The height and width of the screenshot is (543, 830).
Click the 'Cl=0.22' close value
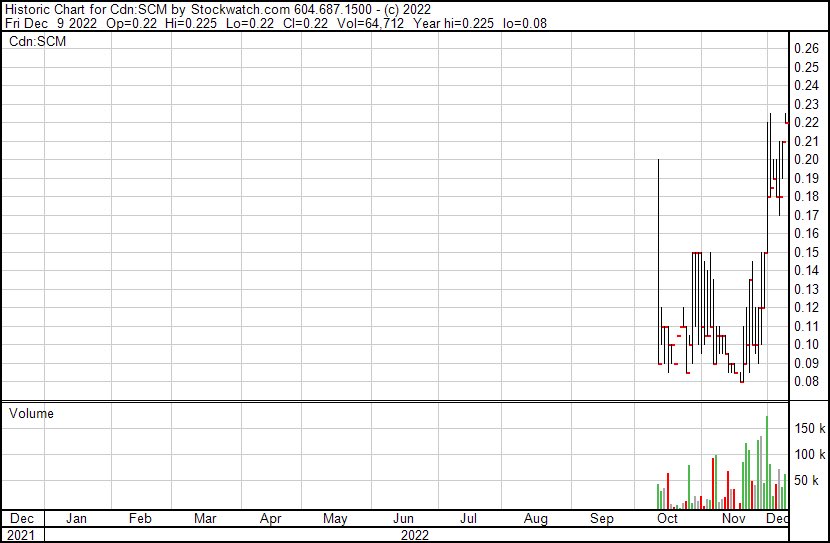305,23
